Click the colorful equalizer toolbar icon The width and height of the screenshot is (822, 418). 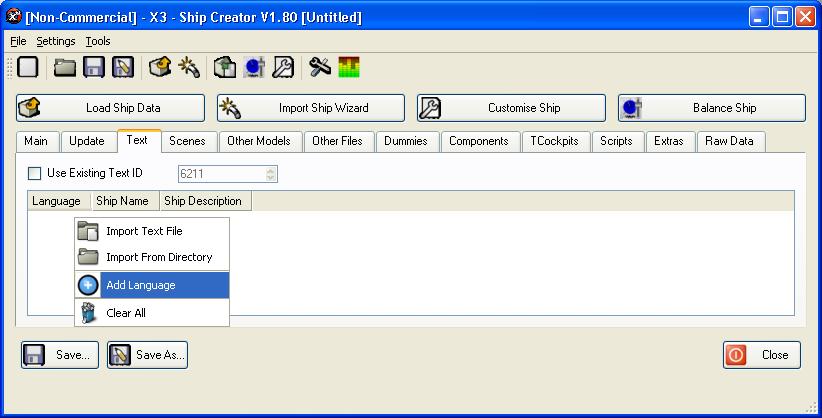pos(349,68)
